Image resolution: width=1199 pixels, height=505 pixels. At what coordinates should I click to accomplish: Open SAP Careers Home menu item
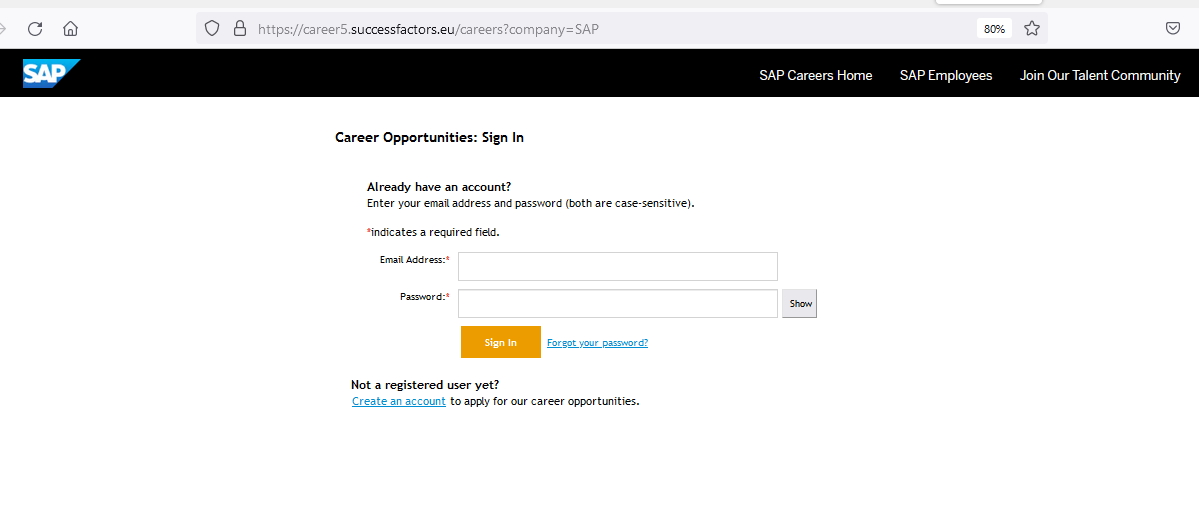[x=815, y=75]
